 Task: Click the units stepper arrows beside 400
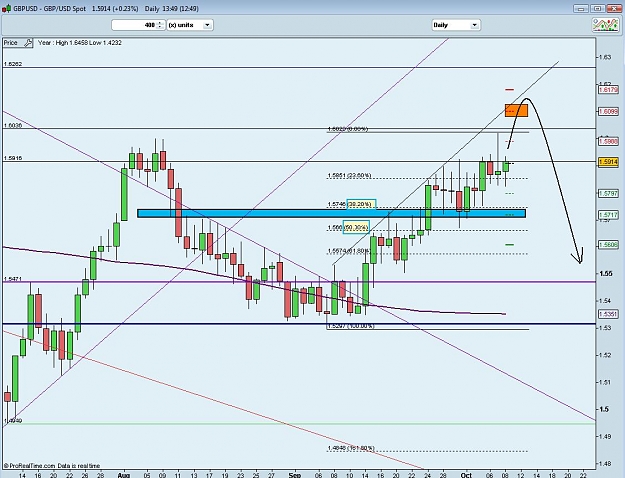(x=160, y=25)
